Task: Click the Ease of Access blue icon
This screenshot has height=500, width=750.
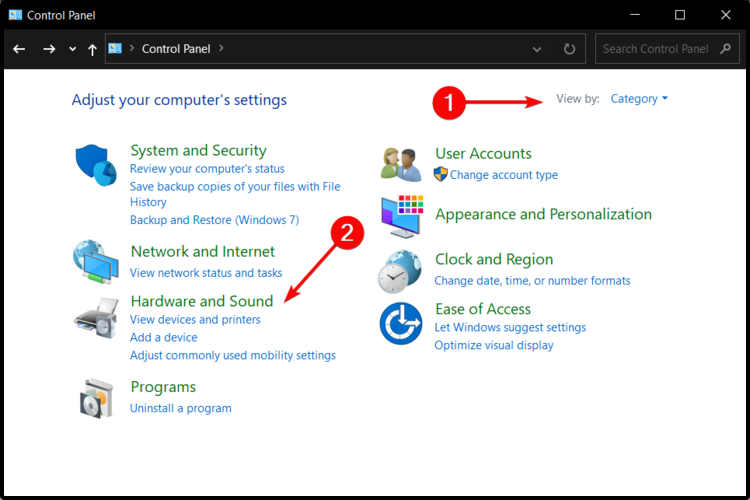Action: [401, 323]
